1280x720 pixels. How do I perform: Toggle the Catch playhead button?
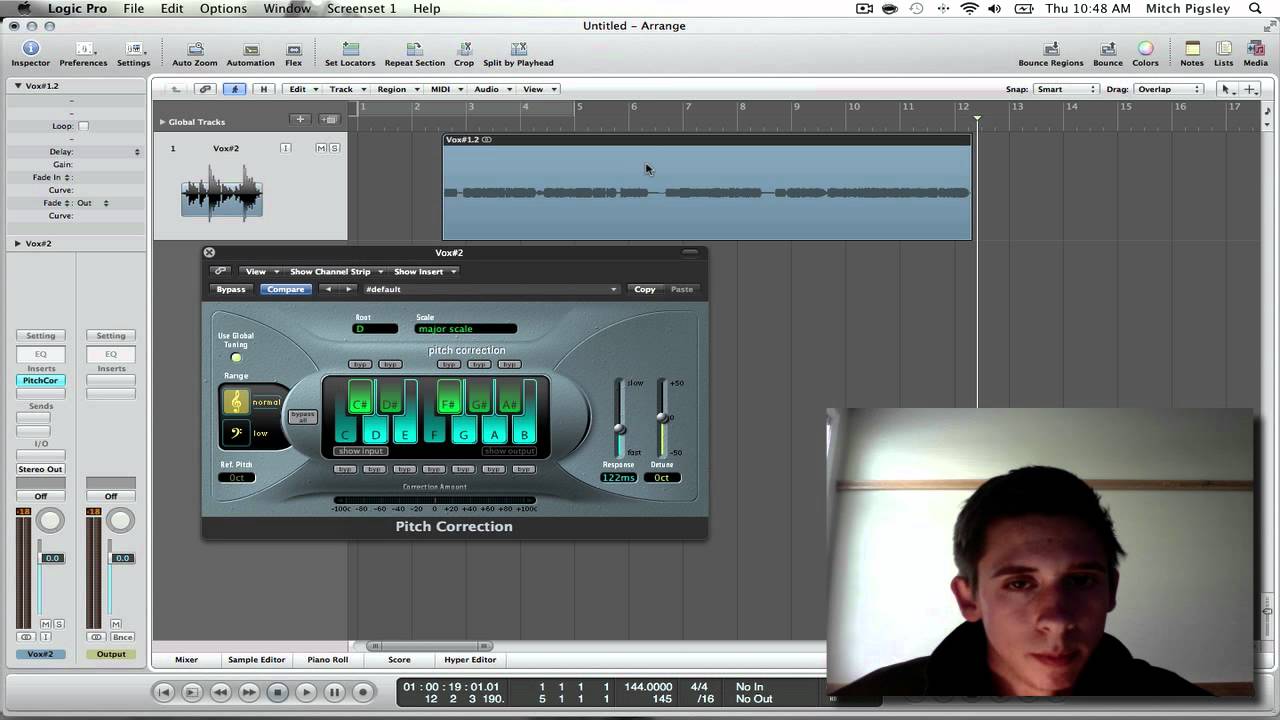point(235,89)
